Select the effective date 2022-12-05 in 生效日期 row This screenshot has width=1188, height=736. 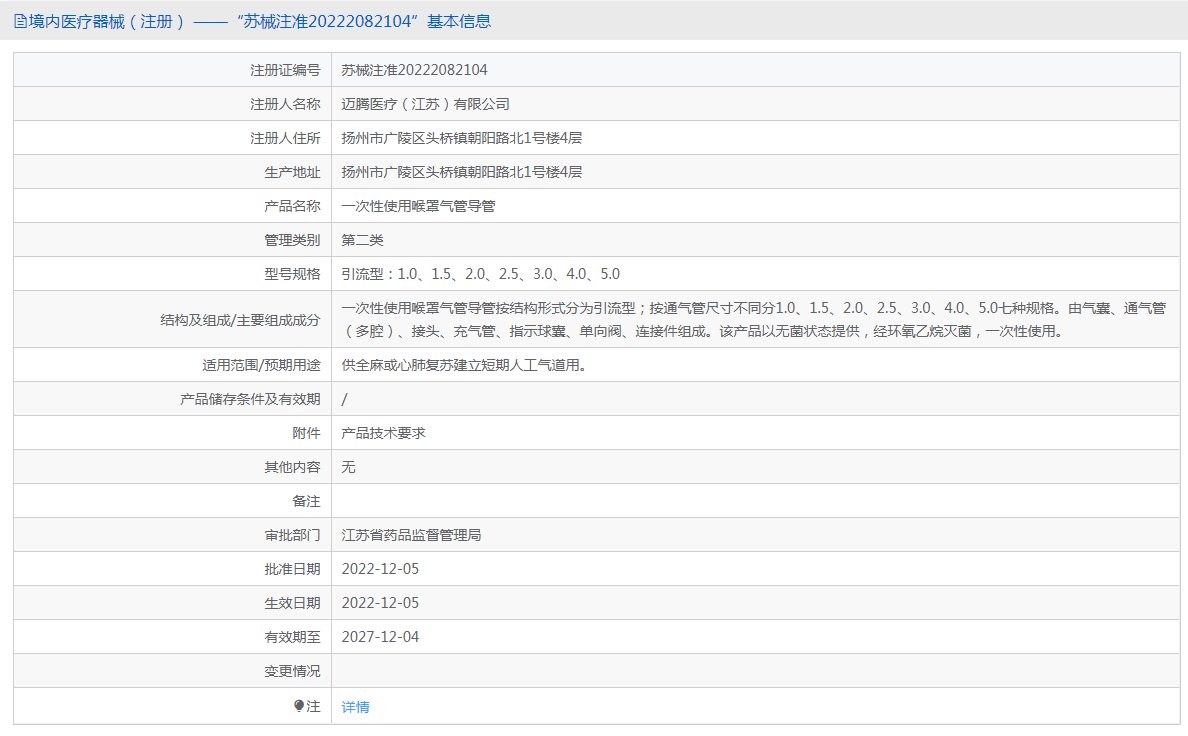click(380, 603)
